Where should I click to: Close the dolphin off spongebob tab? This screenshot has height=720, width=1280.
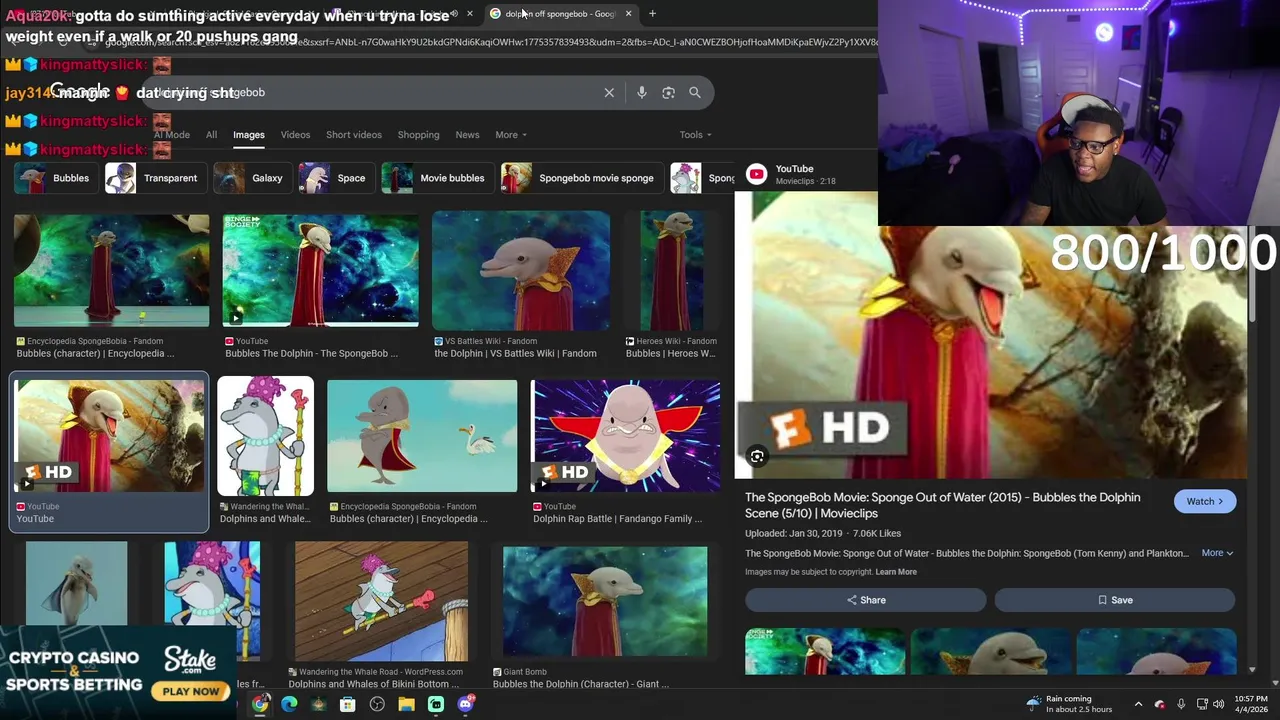(x=628, y=13)
